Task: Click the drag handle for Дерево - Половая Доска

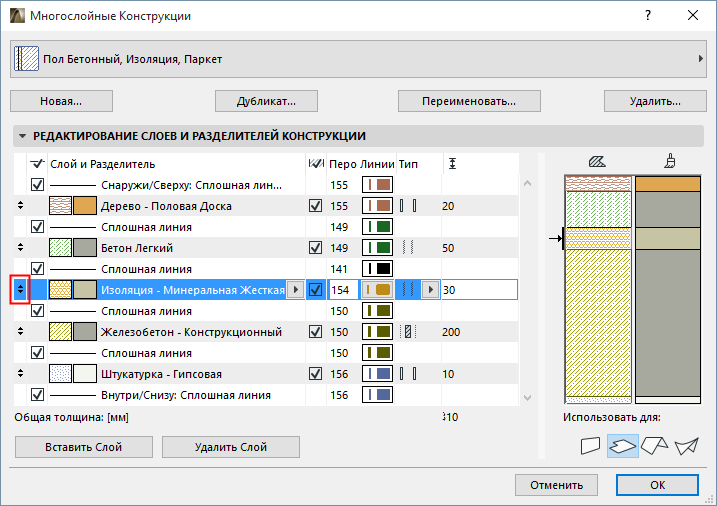Action: (x=20, y=206)
